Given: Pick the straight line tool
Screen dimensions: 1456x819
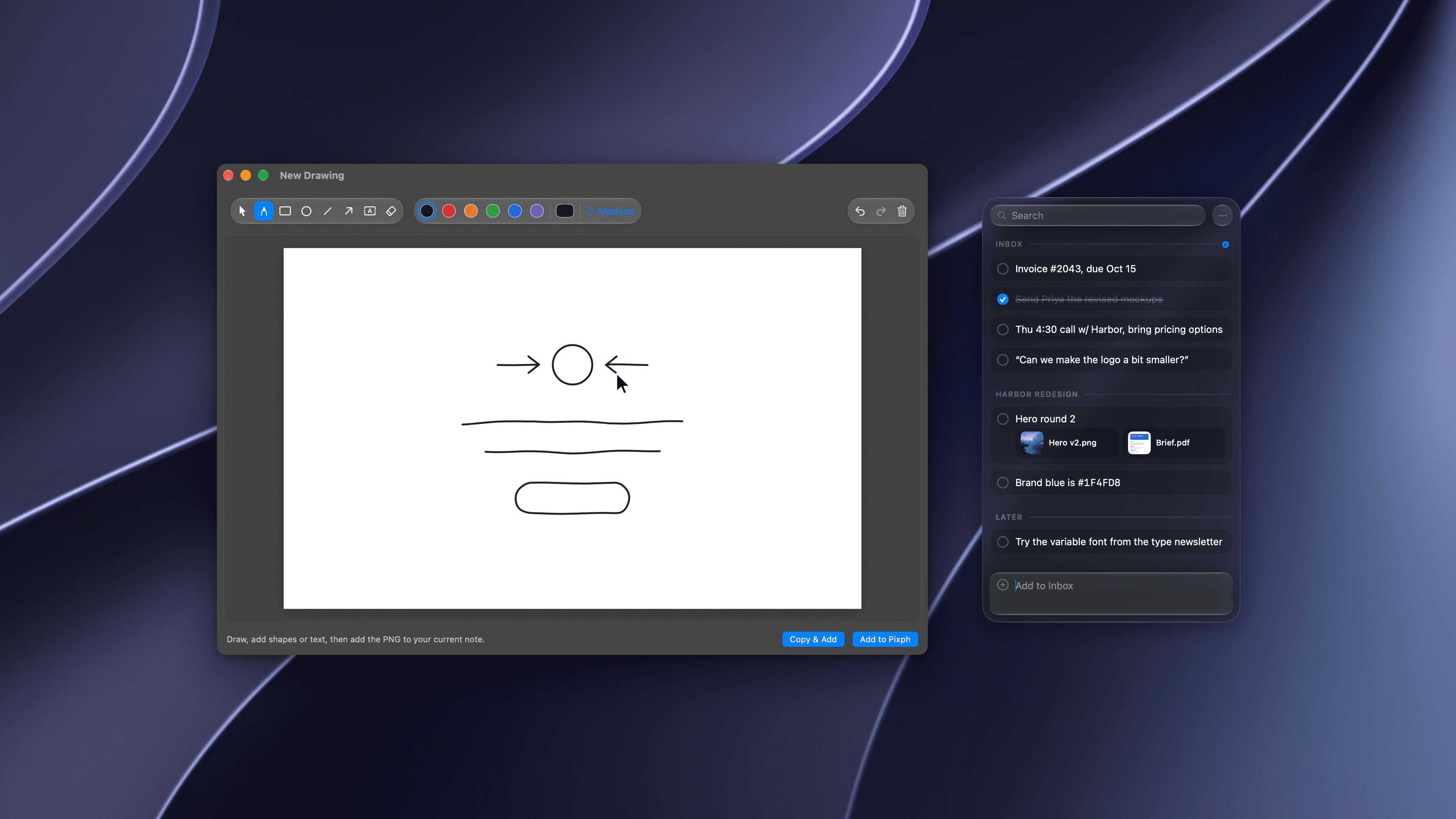Looking at the screenshot, I should [327, 211].
